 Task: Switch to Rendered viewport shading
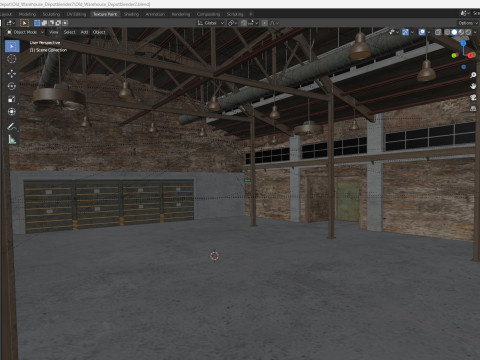tap(468, 32)
